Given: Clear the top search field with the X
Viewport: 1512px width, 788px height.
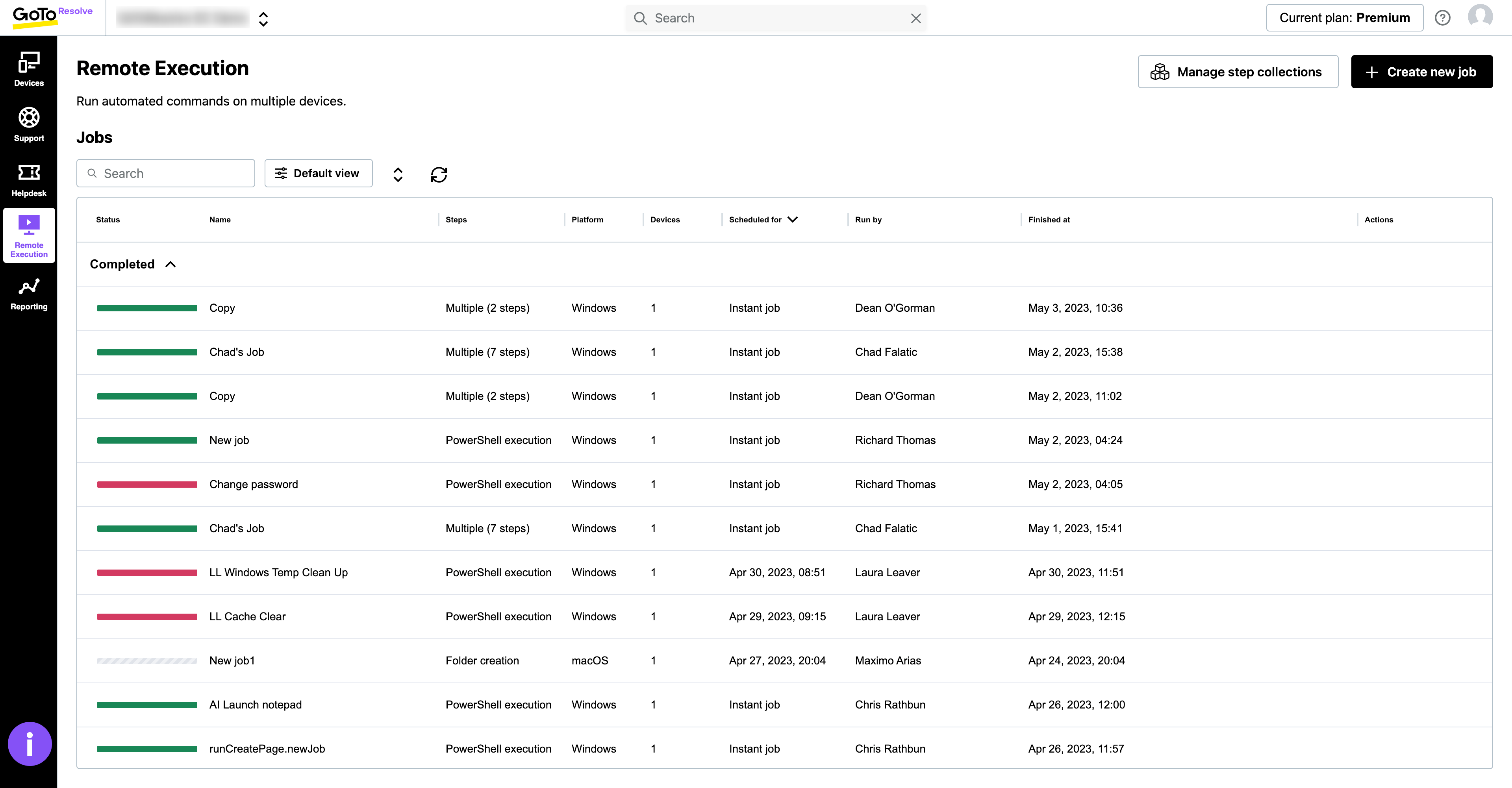Looking at the screenshot, I should [915, 18].
